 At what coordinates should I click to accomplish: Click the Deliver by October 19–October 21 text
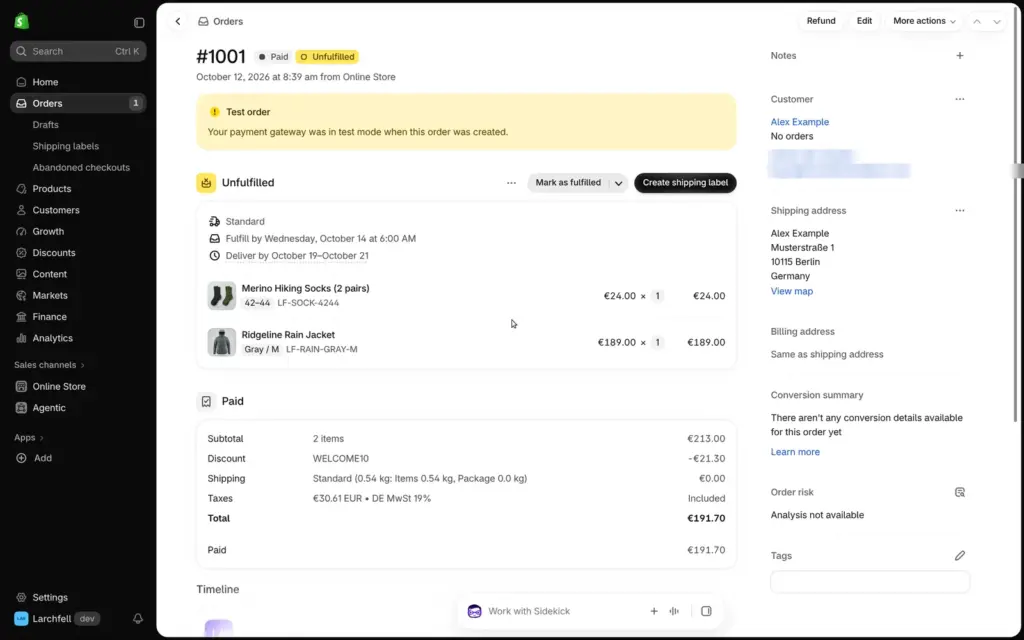(x=296, y=256)
